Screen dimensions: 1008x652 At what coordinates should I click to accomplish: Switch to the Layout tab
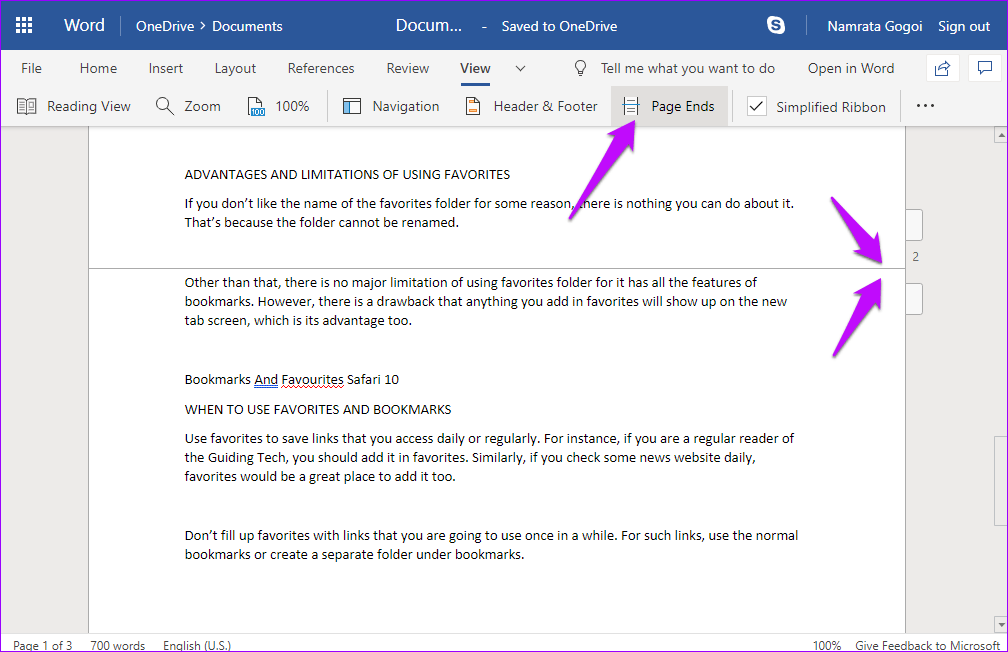(235, 68)
